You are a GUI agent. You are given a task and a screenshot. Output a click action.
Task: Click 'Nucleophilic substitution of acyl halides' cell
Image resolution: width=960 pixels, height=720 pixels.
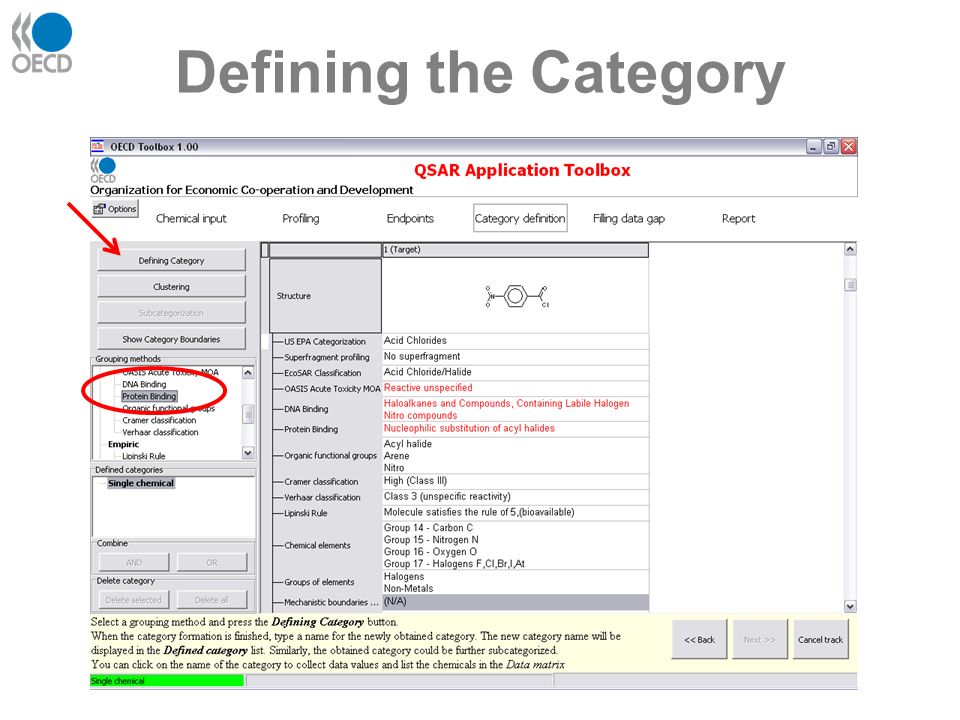click(x=515, y=429)
